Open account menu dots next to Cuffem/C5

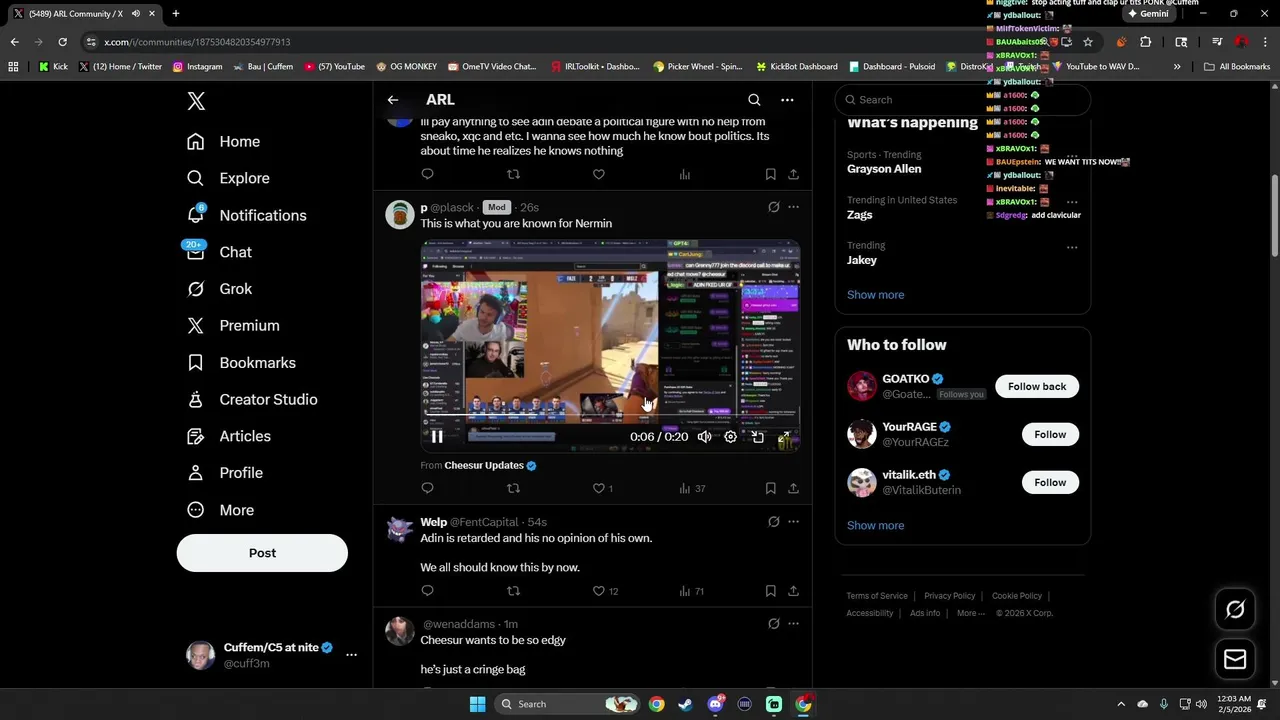pyautogui.click(x=351, y=655)
